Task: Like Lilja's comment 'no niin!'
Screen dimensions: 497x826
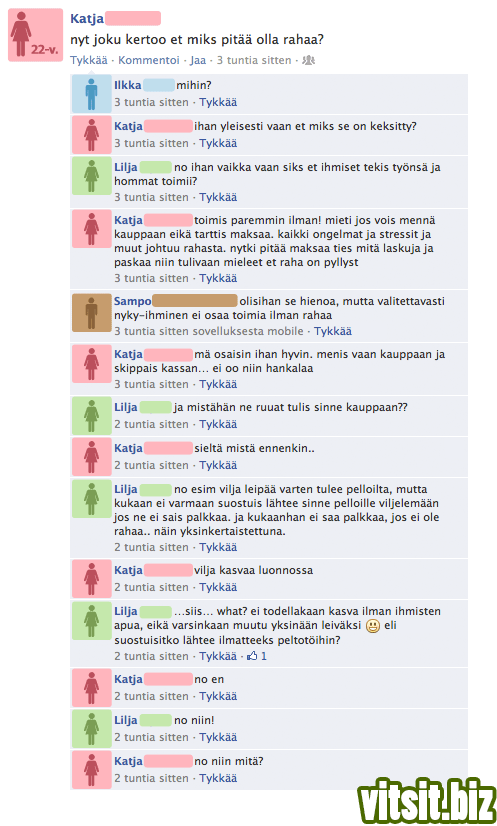Action: pos(218,737)
